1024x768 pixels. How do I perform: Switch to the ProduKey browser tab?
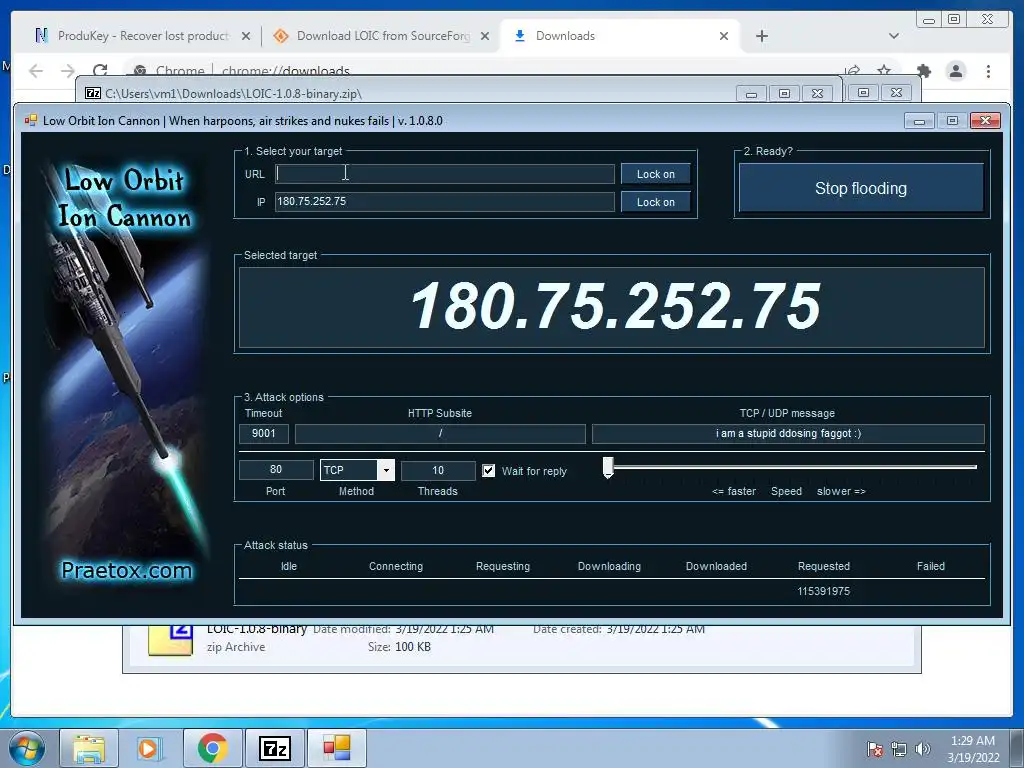[142, 36]
